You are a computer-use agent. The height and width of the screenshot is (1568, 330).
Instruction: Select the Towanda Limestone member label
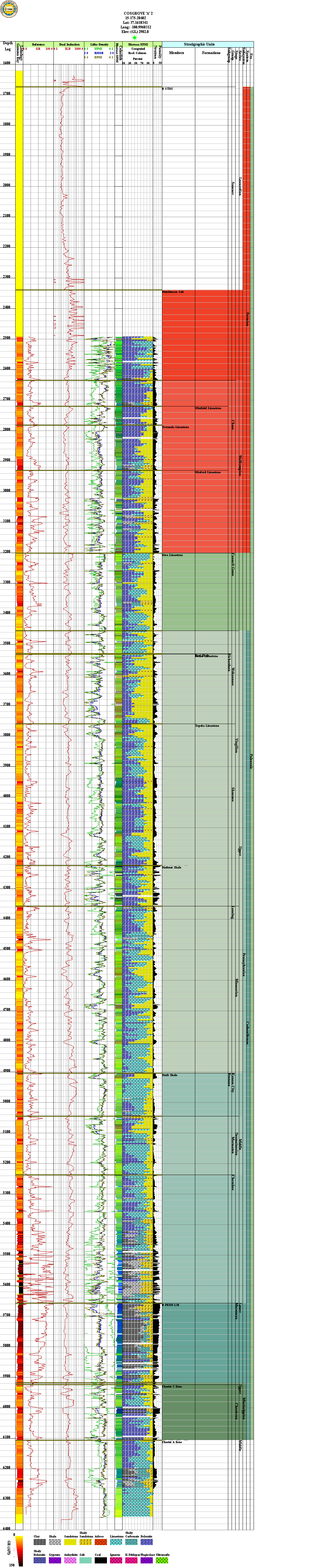coord(175,427)
